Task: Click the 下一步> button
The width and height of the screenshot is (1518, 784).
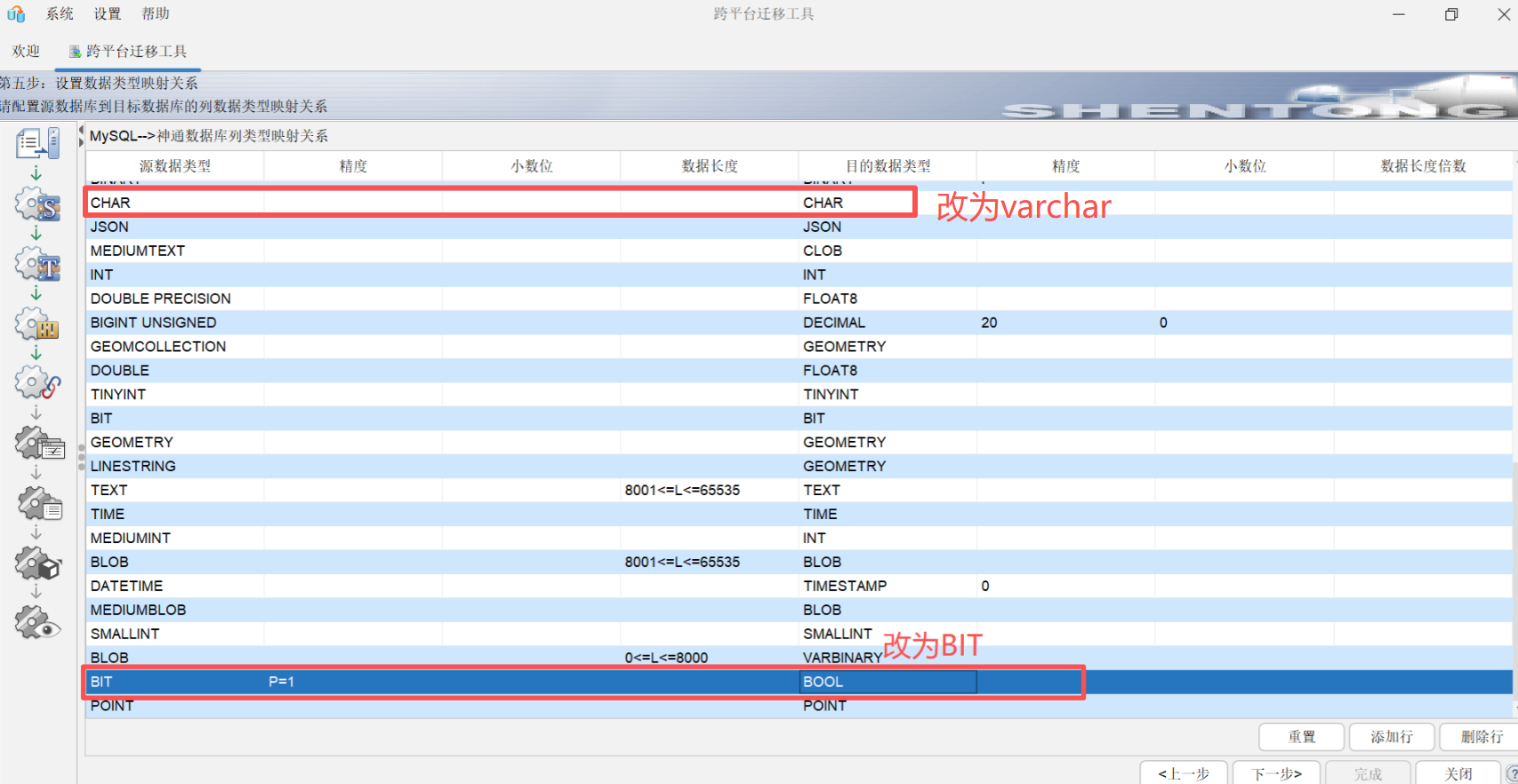Action: click(1276, 773)
